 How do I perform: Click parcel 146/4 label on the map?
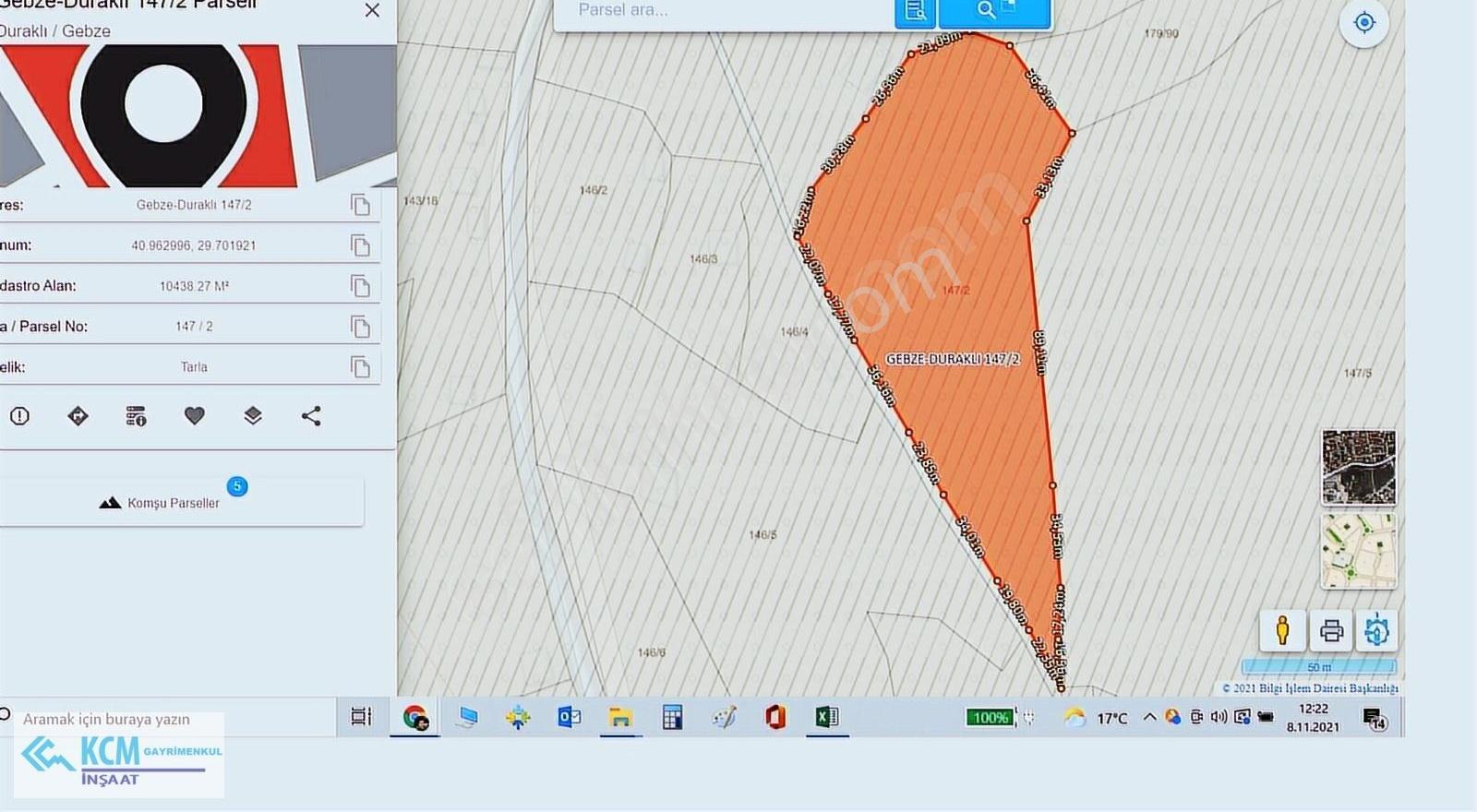[x=794, y=331]
